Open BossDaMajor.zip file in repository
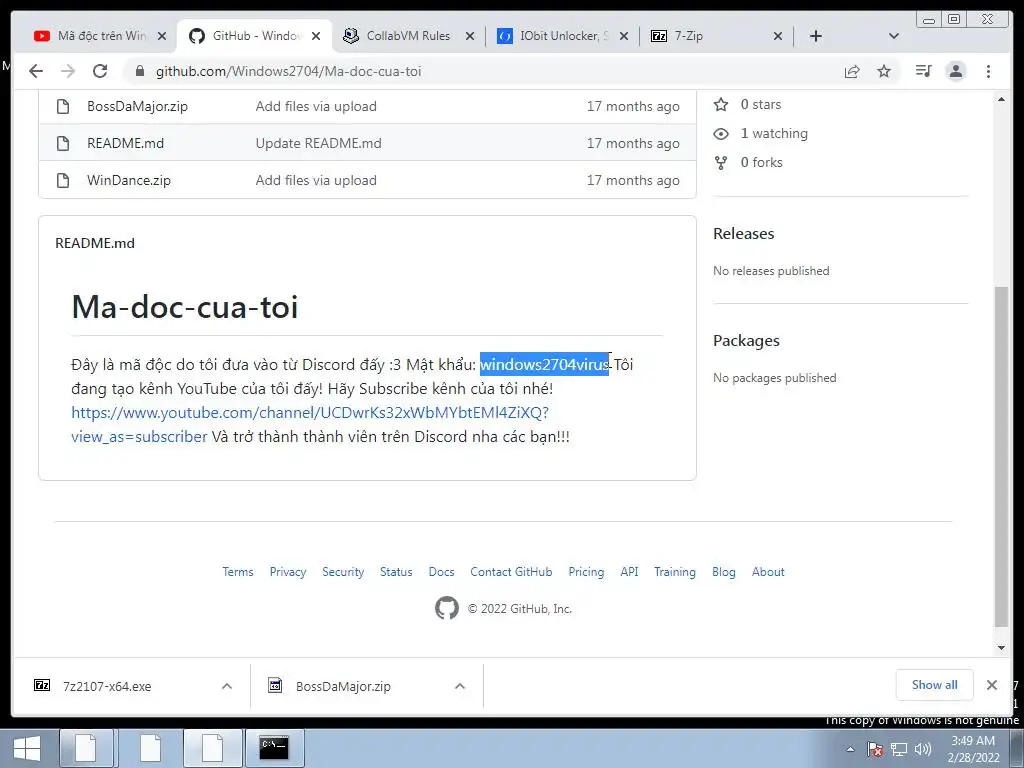Screen dimensions: 1024x768 coord(137,106)
